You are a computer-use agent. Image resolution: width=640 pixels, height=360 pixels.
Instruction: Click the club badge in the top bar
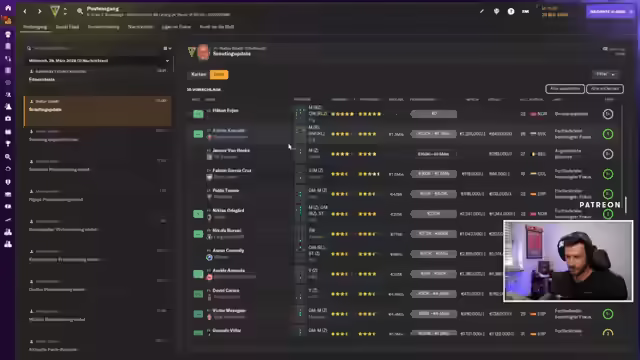(54, 11)
